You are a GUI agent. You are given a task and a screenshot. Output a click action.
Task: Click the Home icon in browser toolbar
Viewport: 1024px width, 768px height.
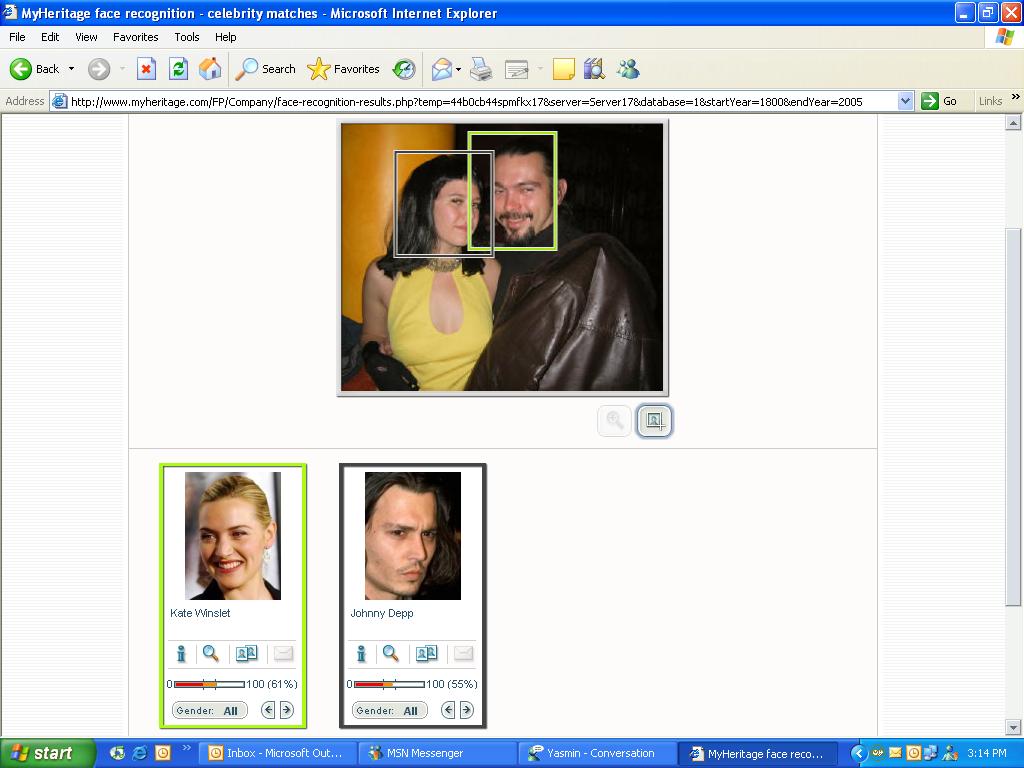click(x=210, y=69)
